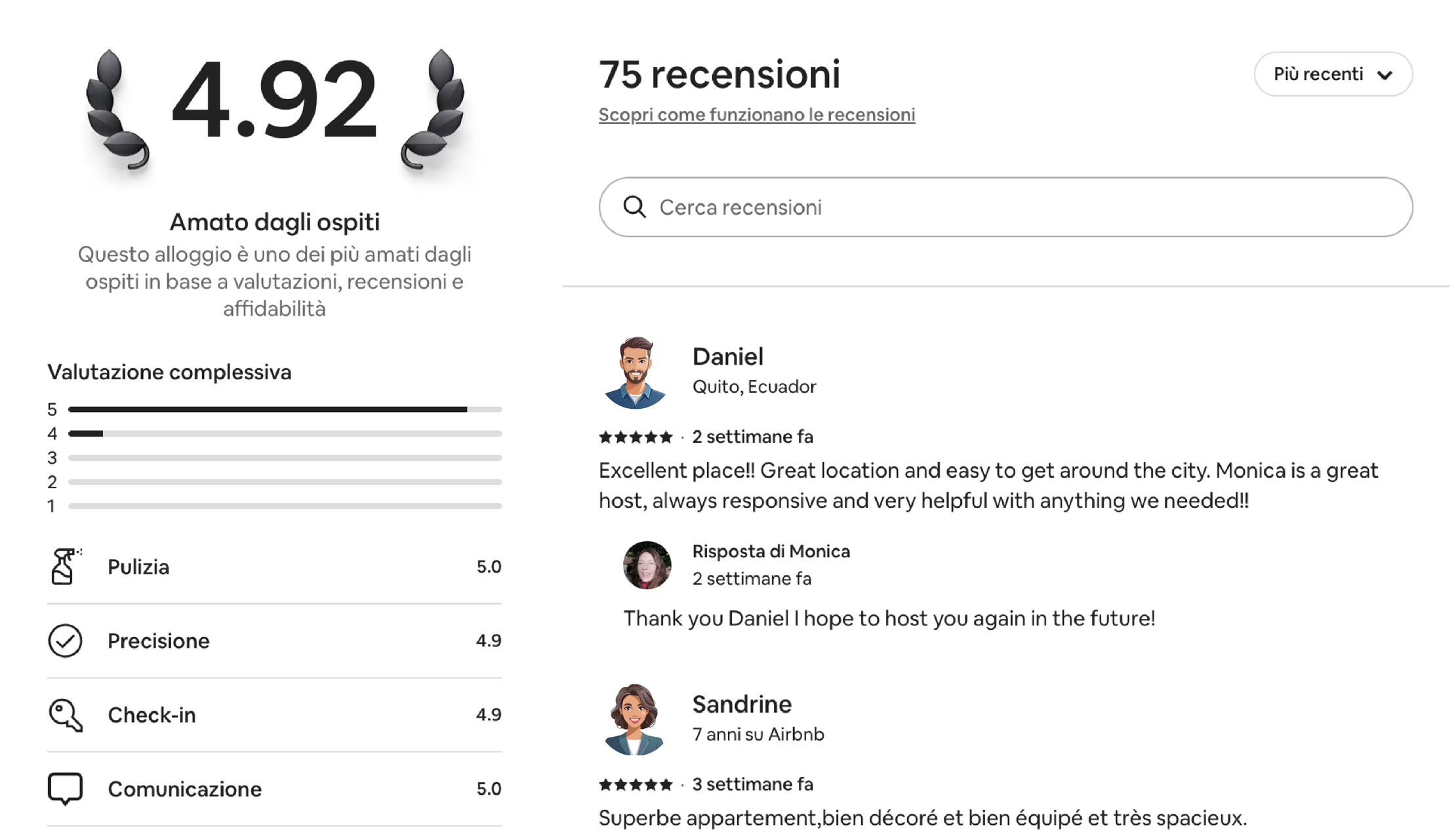This screenshot has height=836, width=1456.
Task: Click reviewer name Sandrine
Action: point(742,704)
